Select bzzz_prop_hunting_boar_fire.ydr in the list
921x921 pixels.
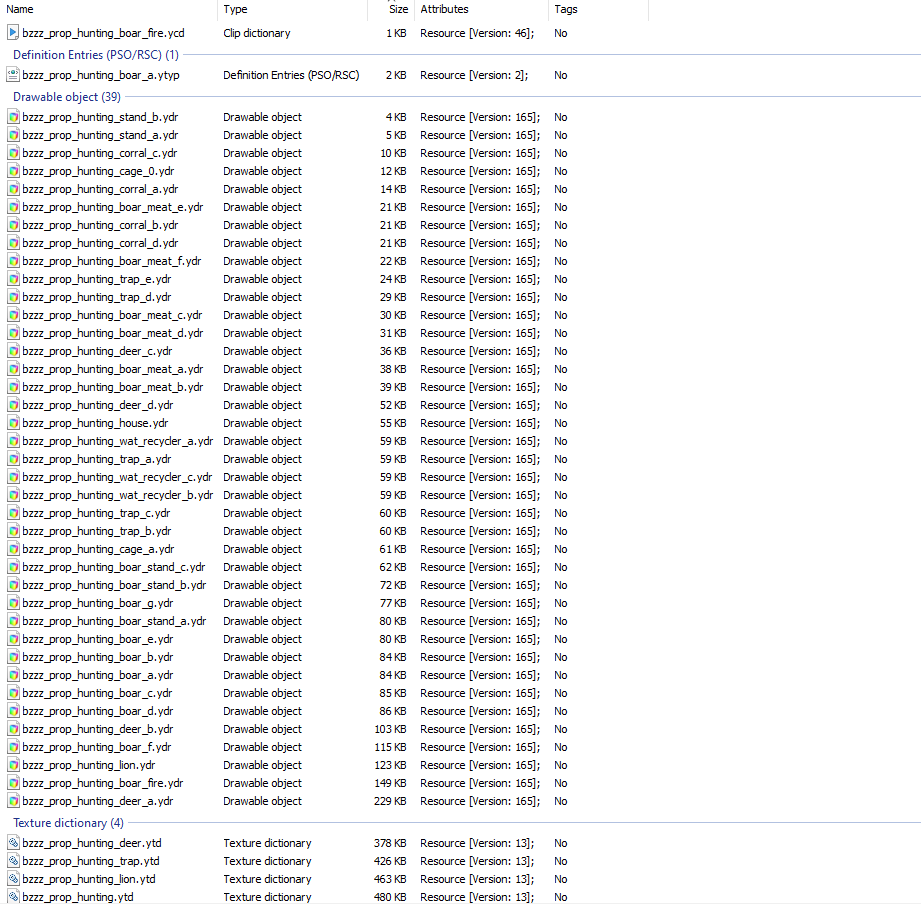click(x=103, y=783)
